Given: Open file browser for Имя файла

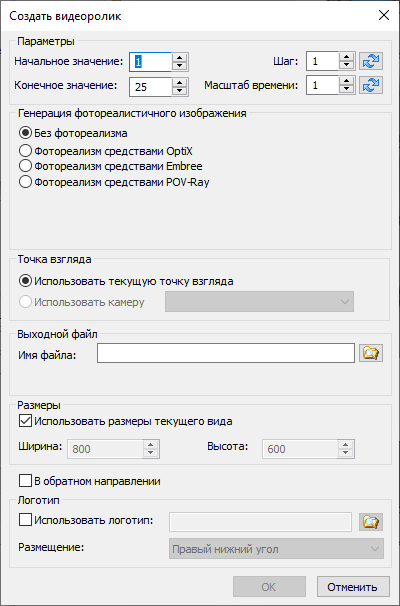Looking at the screenshot, I should tap(371, 353).
